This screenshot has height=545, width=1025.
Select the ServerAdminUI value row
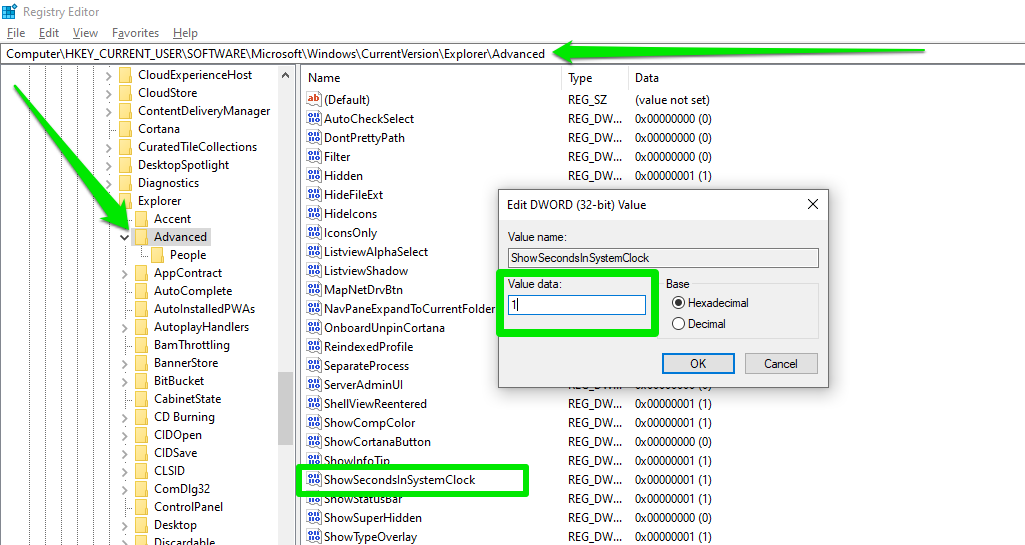(x=363, y=384)
